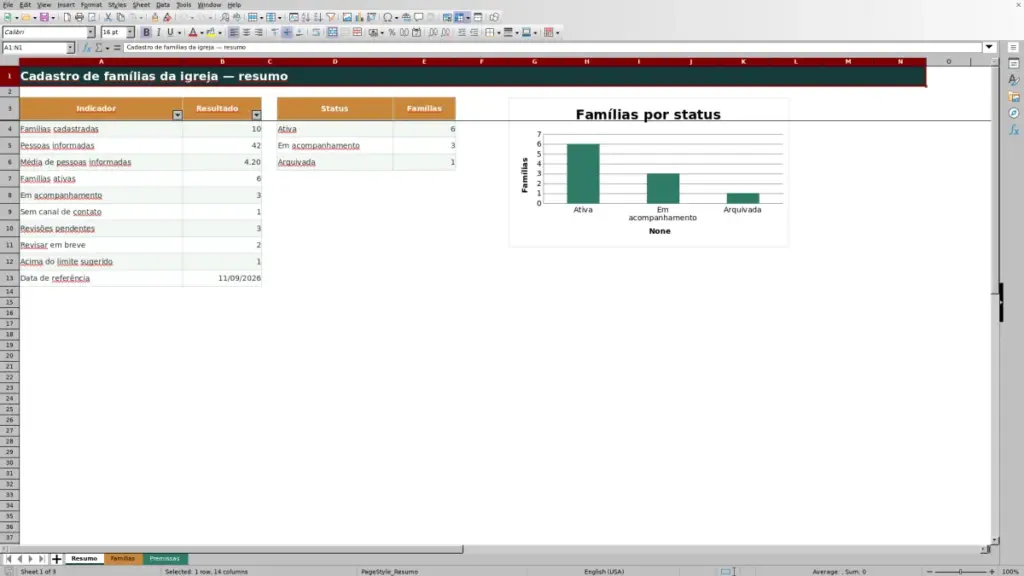Click the formula input line
Screen dimensions: 1024x576
point(552,48)
